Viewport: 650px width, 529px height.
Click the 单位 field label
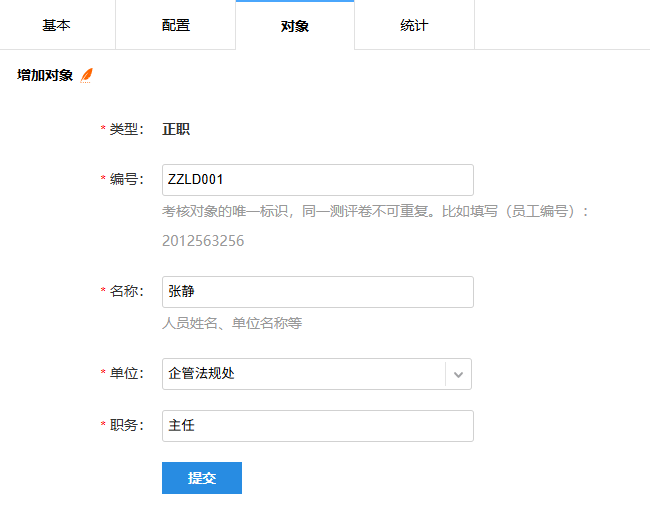126,374
